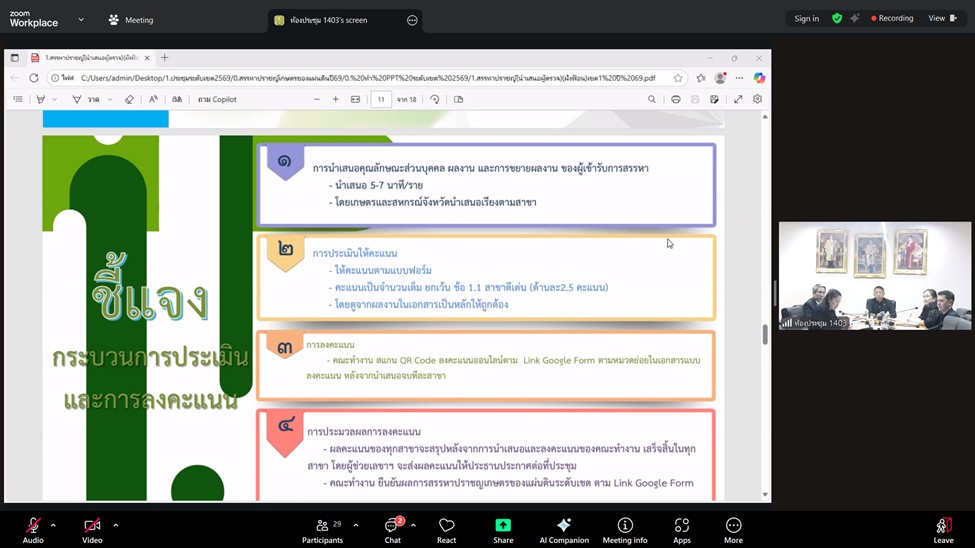Open Meeting info
This screenshot has height=548, width=975.
(x=625, y=530)
